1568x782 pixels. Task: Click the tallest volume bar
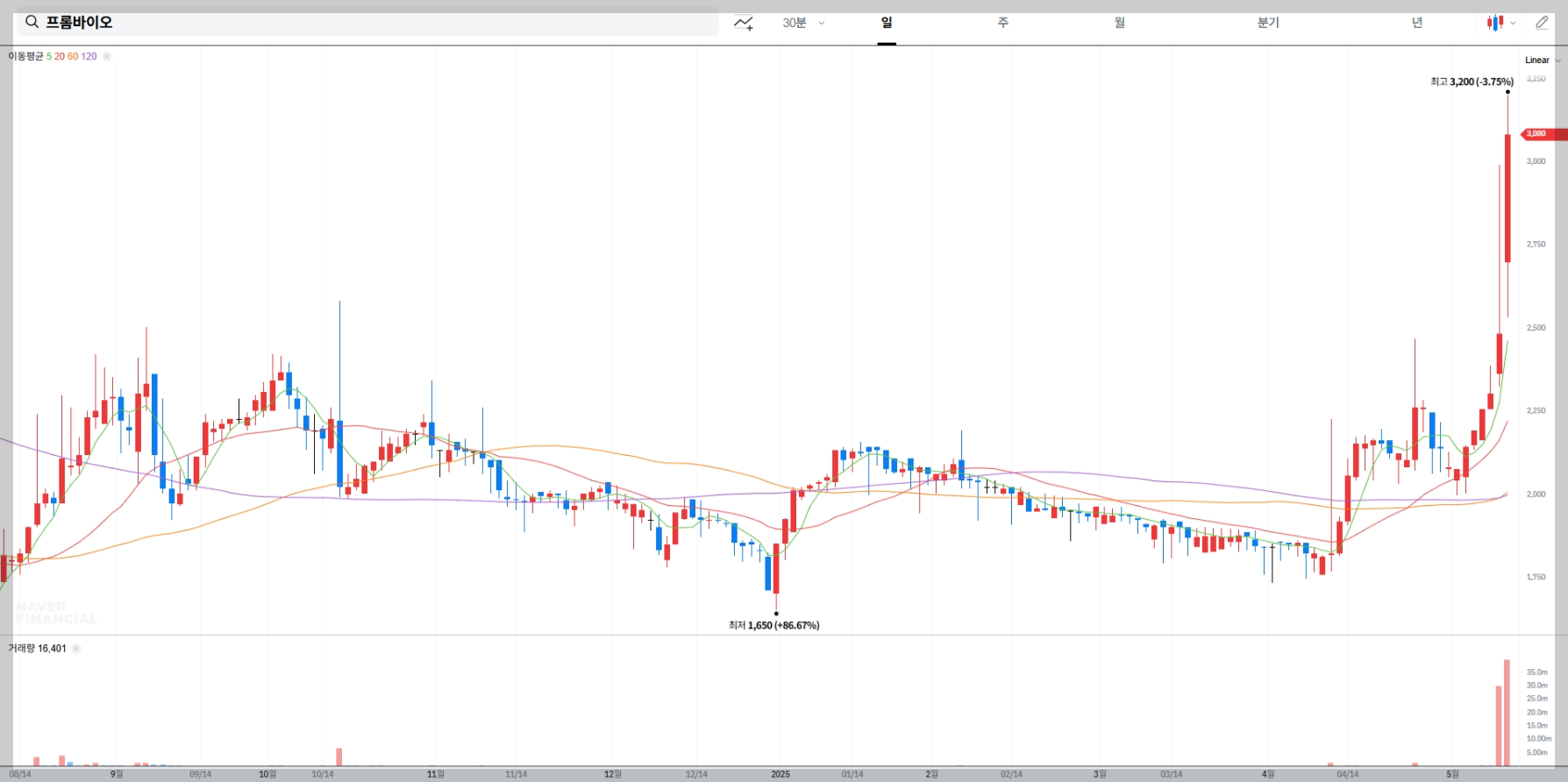pos(1507,713)
